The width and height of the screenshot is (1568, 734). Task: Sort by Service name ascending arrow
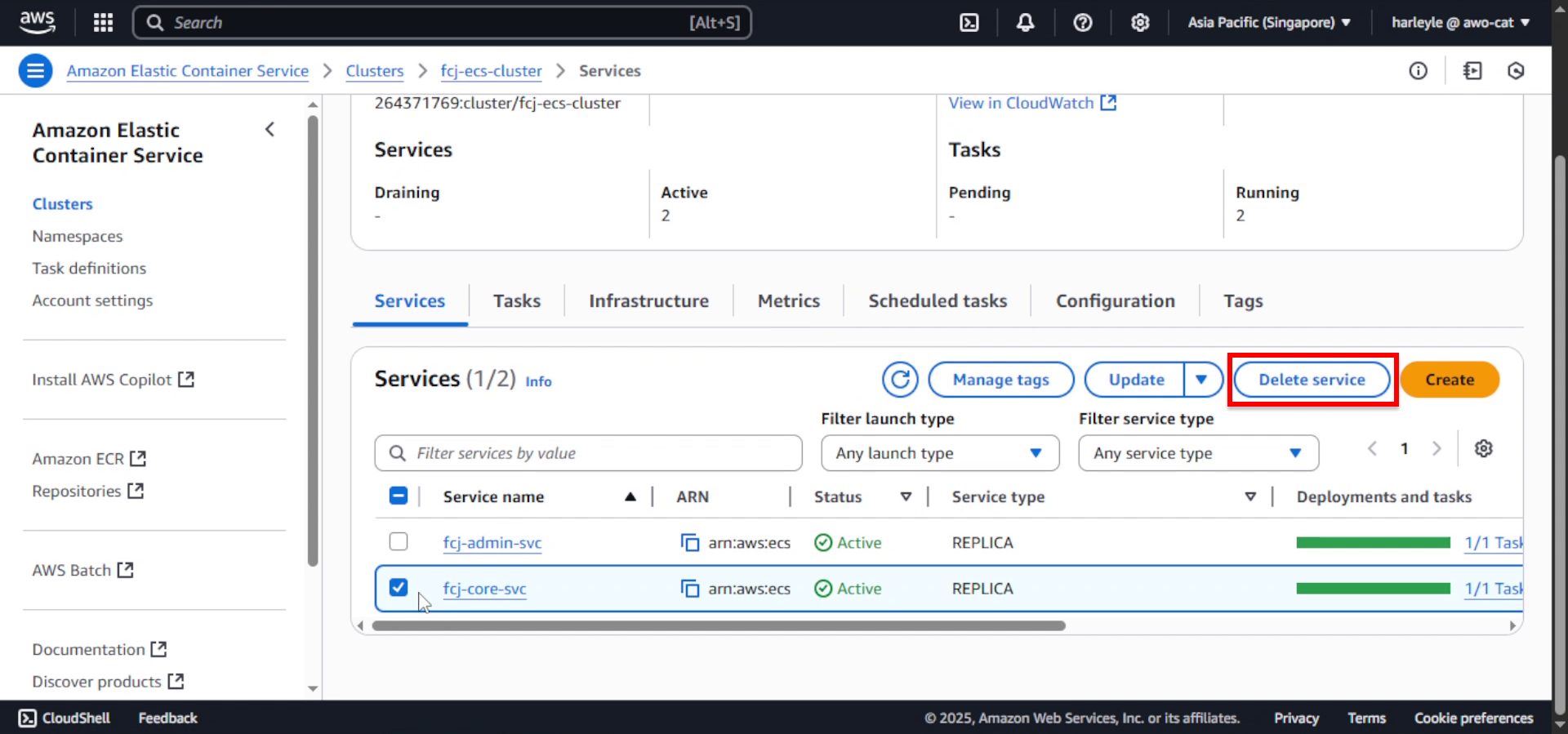[x=630, y=496]
